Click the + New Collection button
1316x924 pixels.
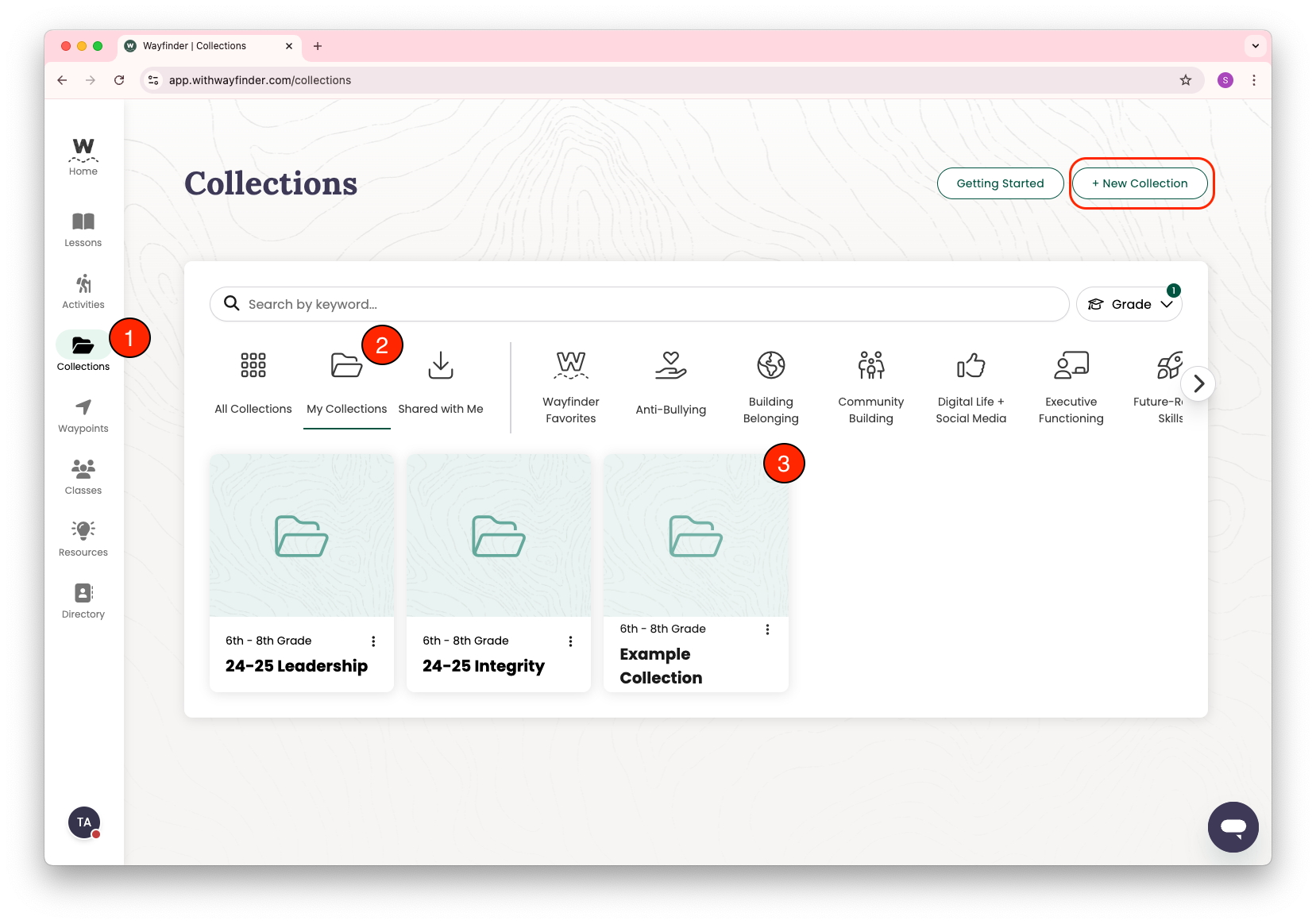[x=1140, y=183]
